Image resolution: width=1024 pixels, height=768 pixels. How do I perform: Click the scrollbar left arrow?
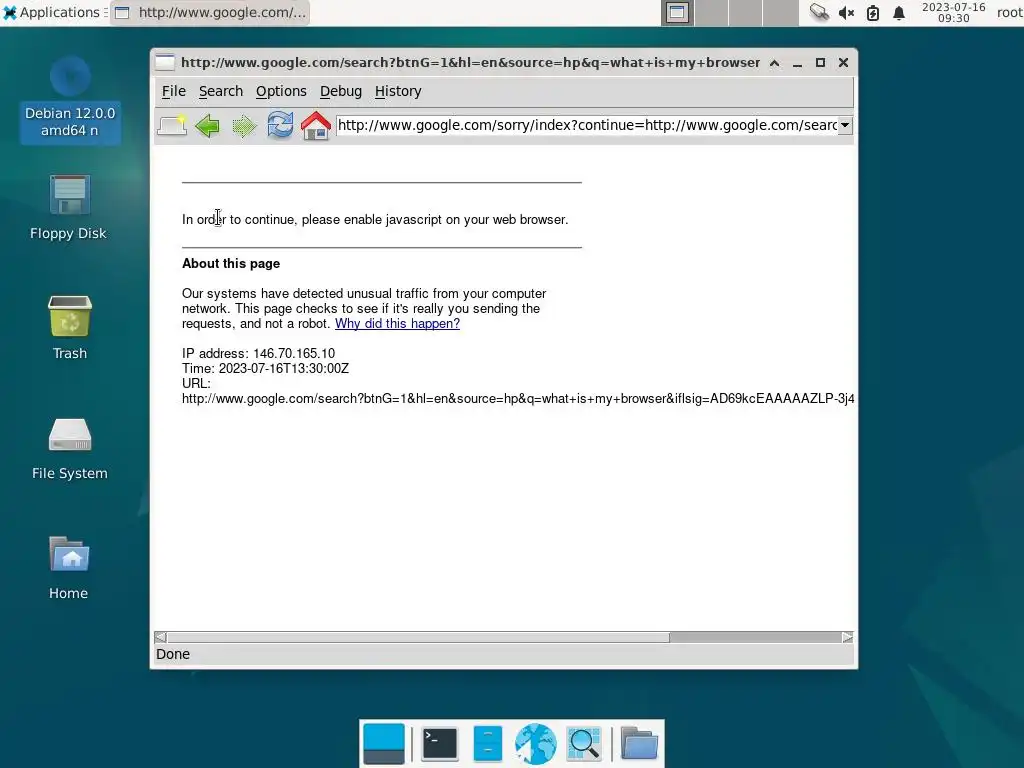[x=161, y=637]
